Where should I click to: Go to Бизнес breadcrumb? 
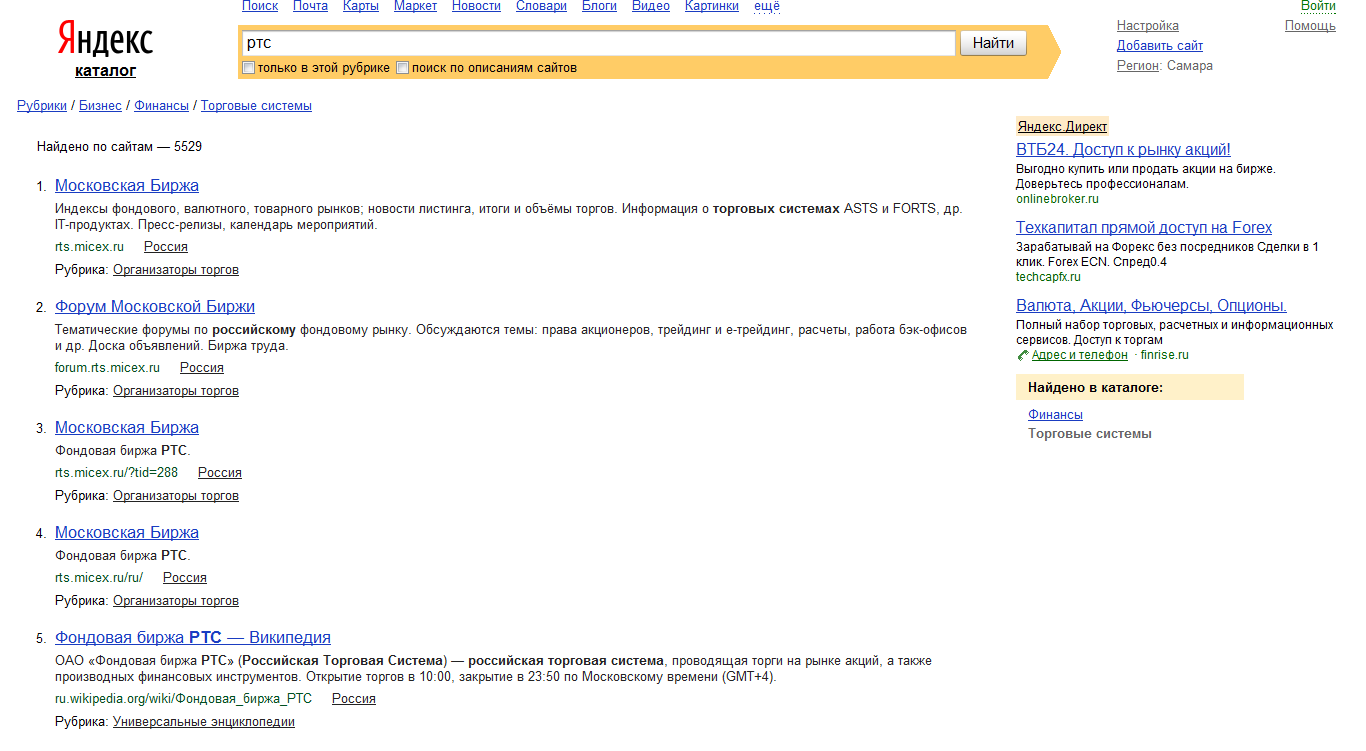coord(100,106)
